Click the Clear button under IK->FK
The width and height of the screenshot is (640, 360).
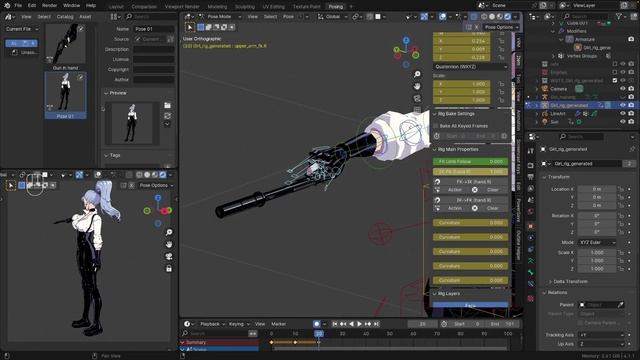(x=493, y=208)
